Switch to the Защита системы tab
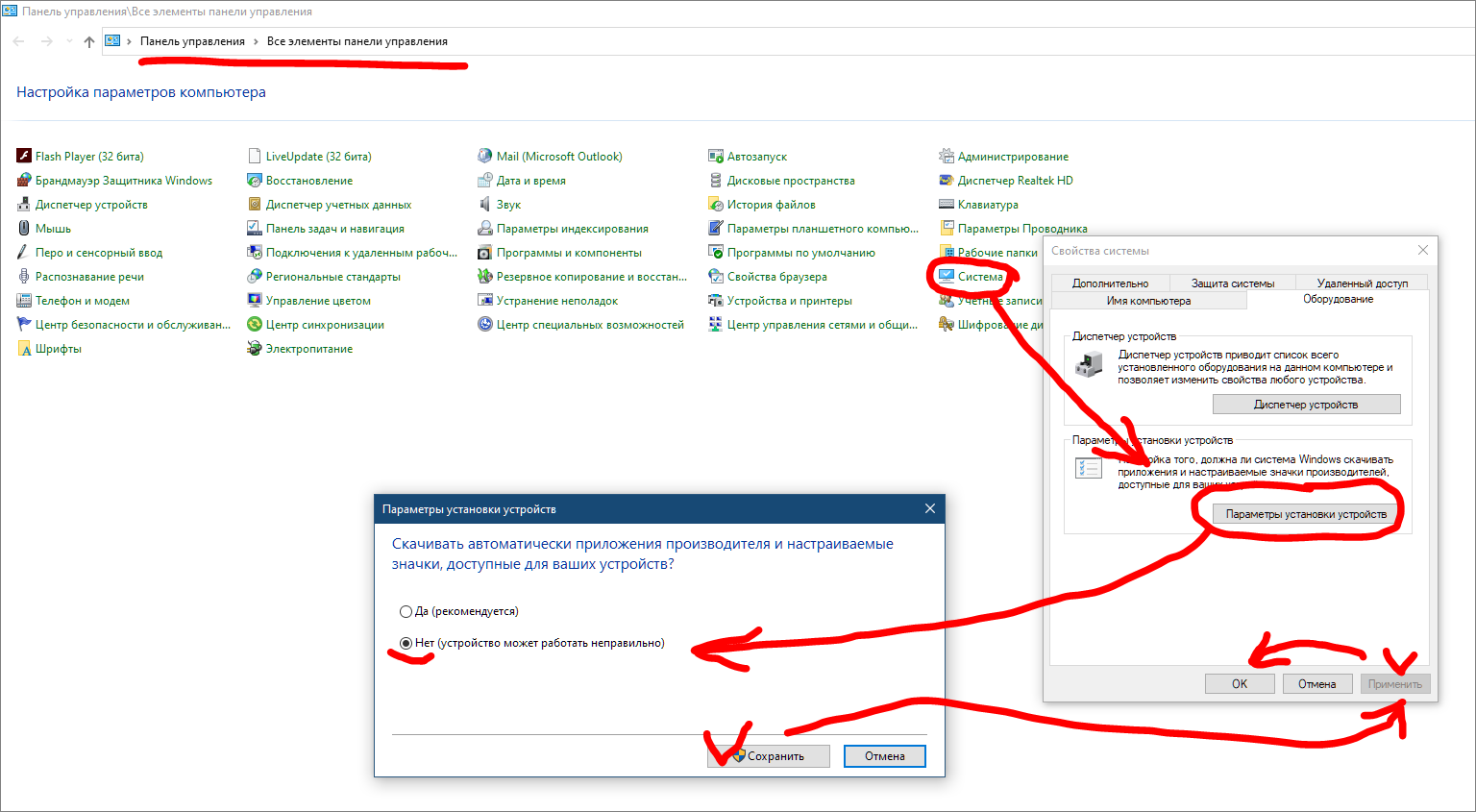 tap(1233, 283)
